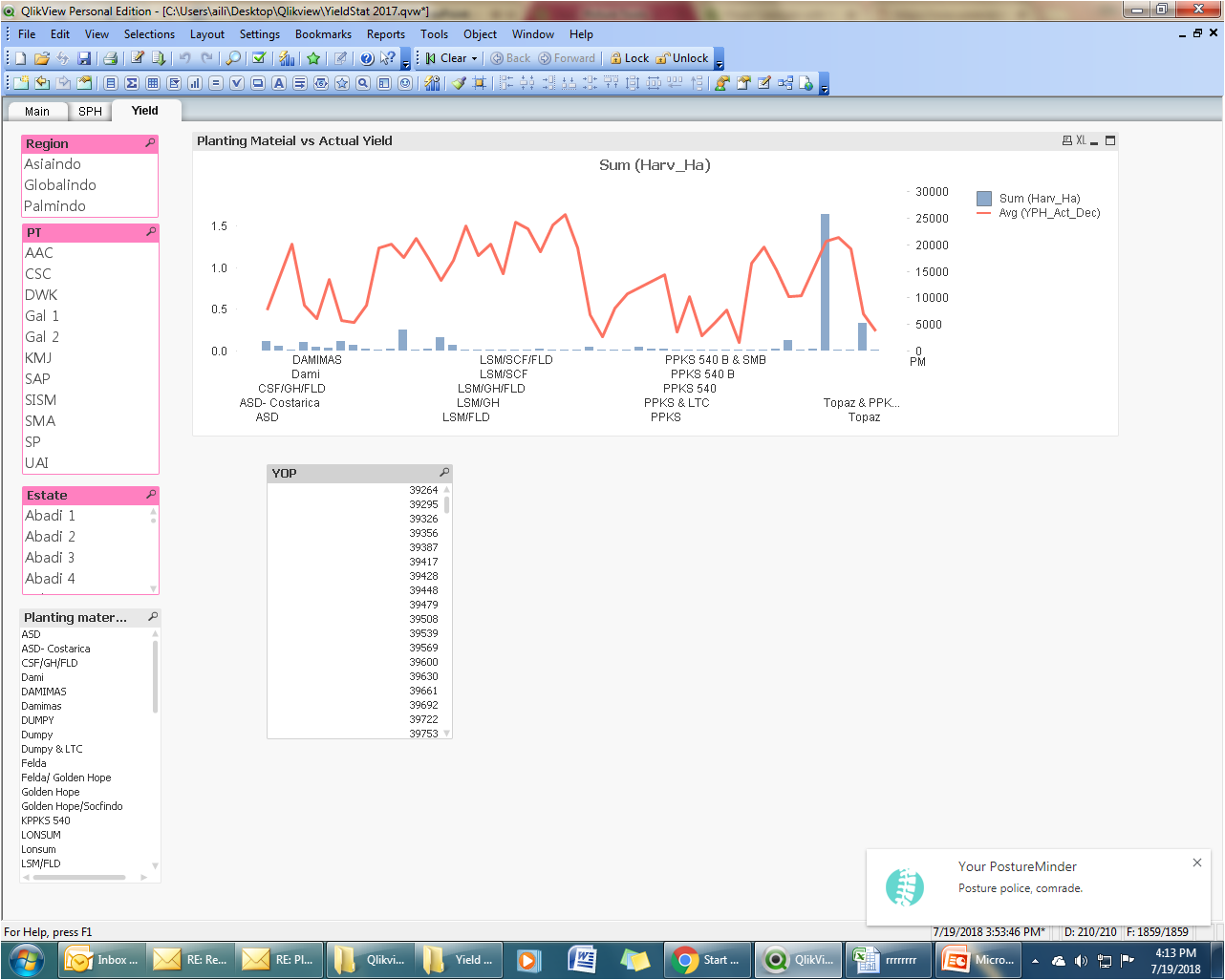1225x980 pixels.
Task: Switch to the Main sheet tab
Action: [37, 112]
